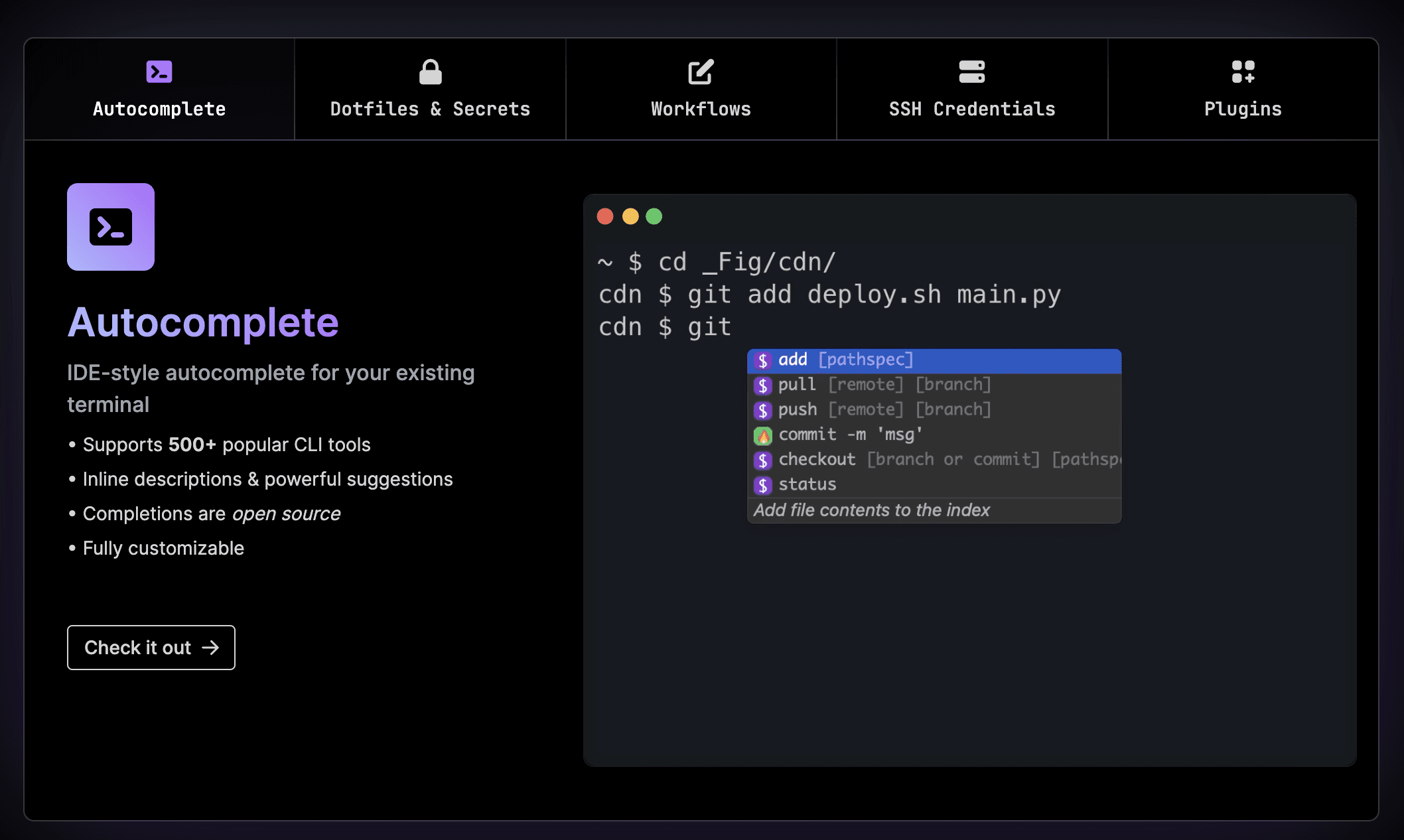Click the dollar icon beside pull suggestion
1404x840 pixels.
763,385
